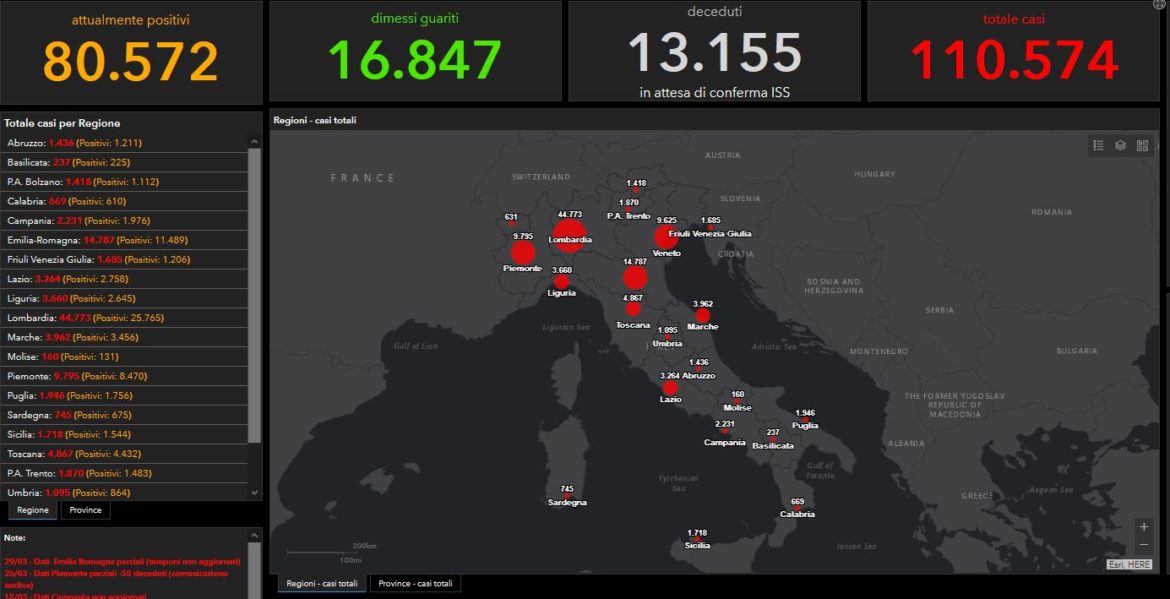1170x599 pixels.
Task: Click the Veneto red circle marker
Action: (x=666, y=237)
